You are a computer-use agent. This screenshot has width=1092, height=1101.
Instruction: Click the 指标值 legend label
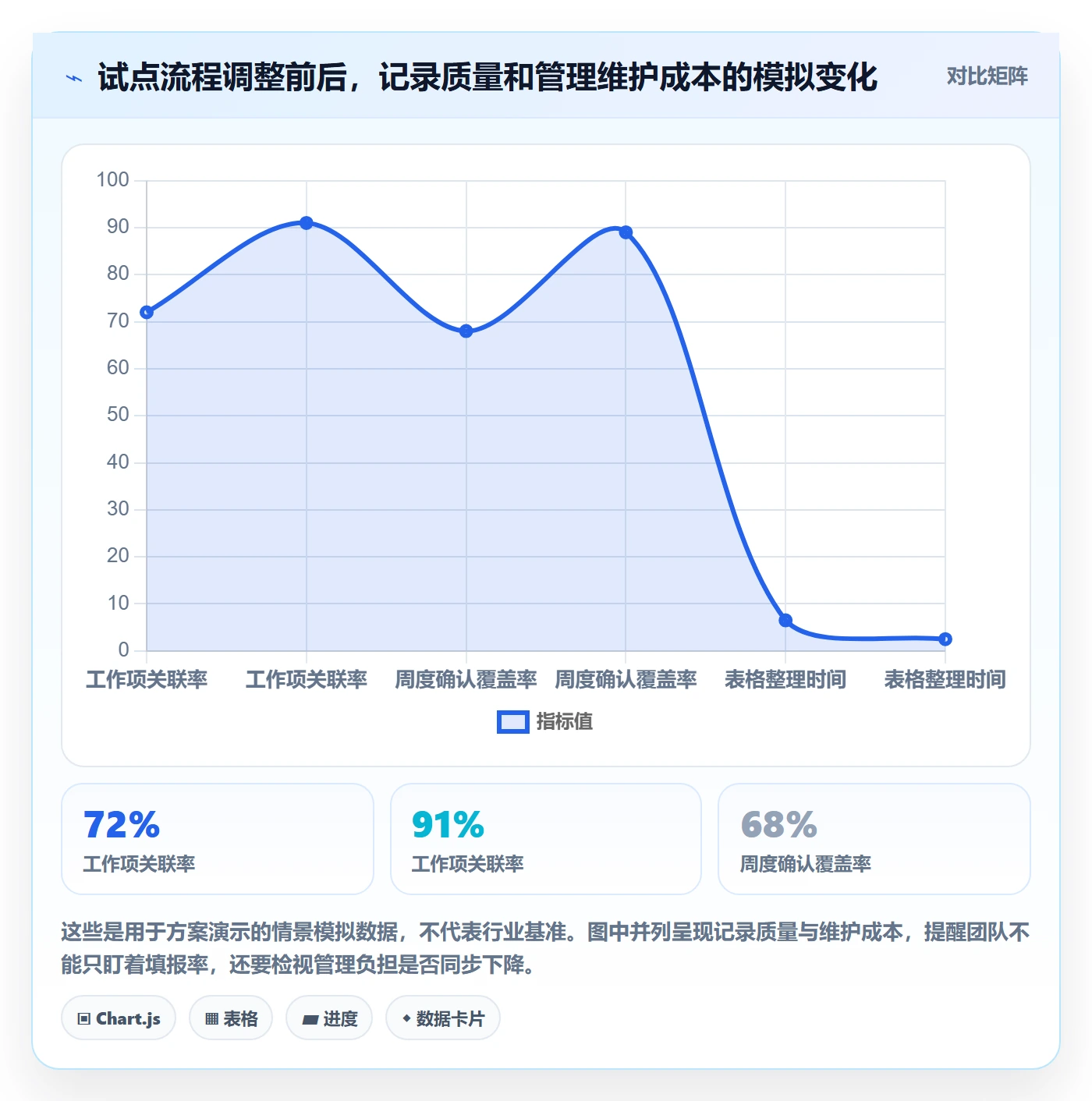click(x=565, y=722)
